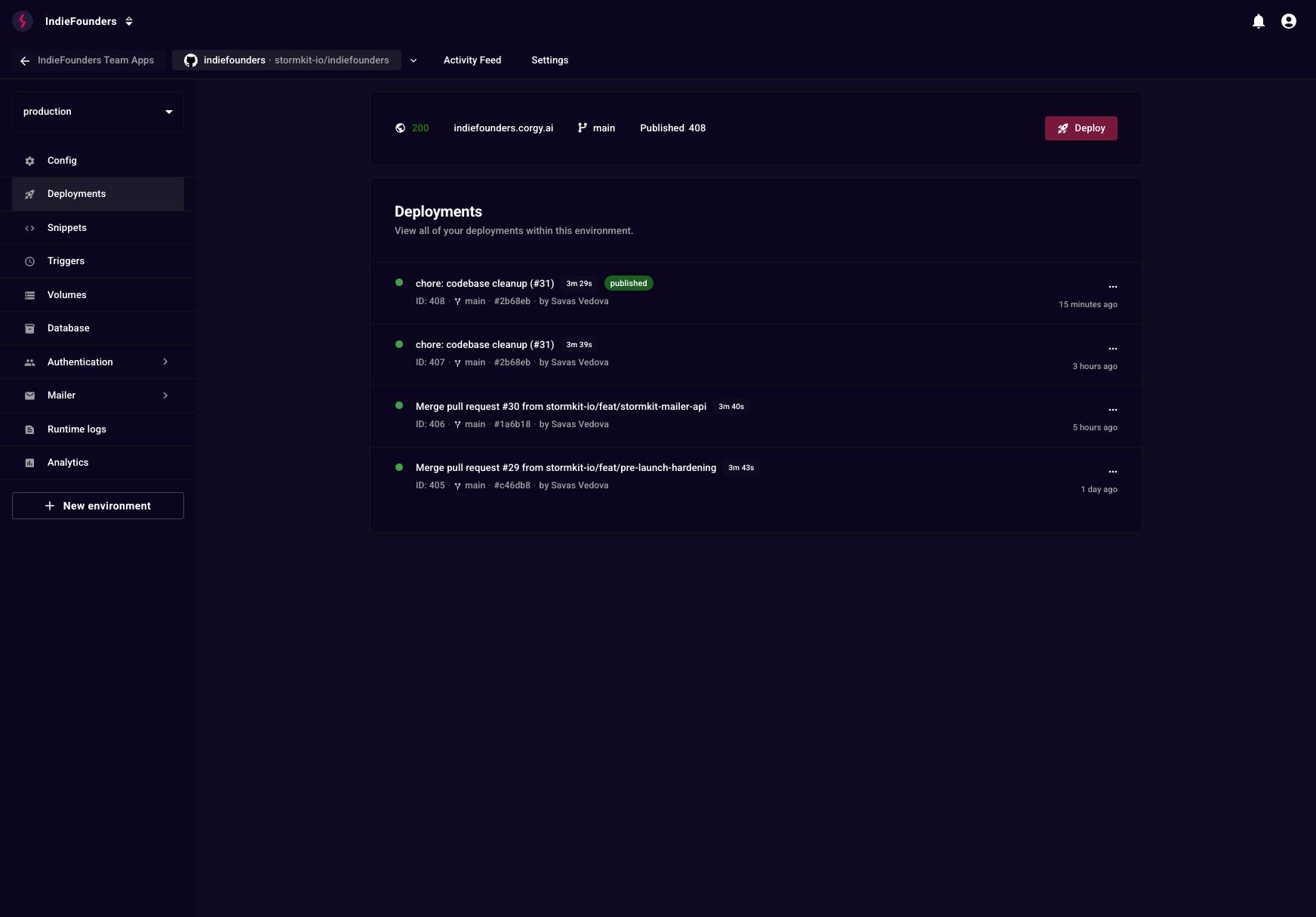Screen dimensions: 1316x917
Task: Open the Activity Feed tab
Action: [472, 60]
